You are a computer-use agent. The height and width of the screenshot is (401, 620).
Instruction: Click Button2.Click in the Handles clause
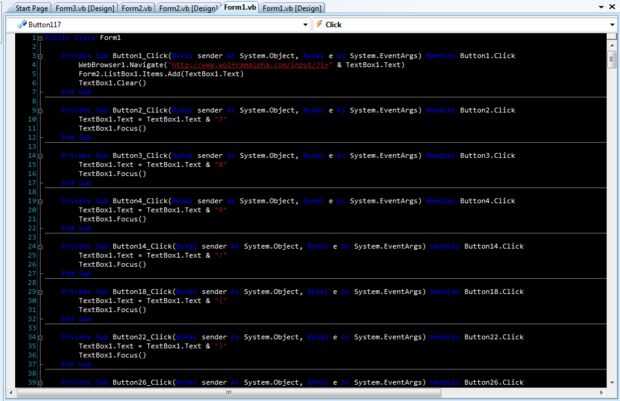point(487,110)
